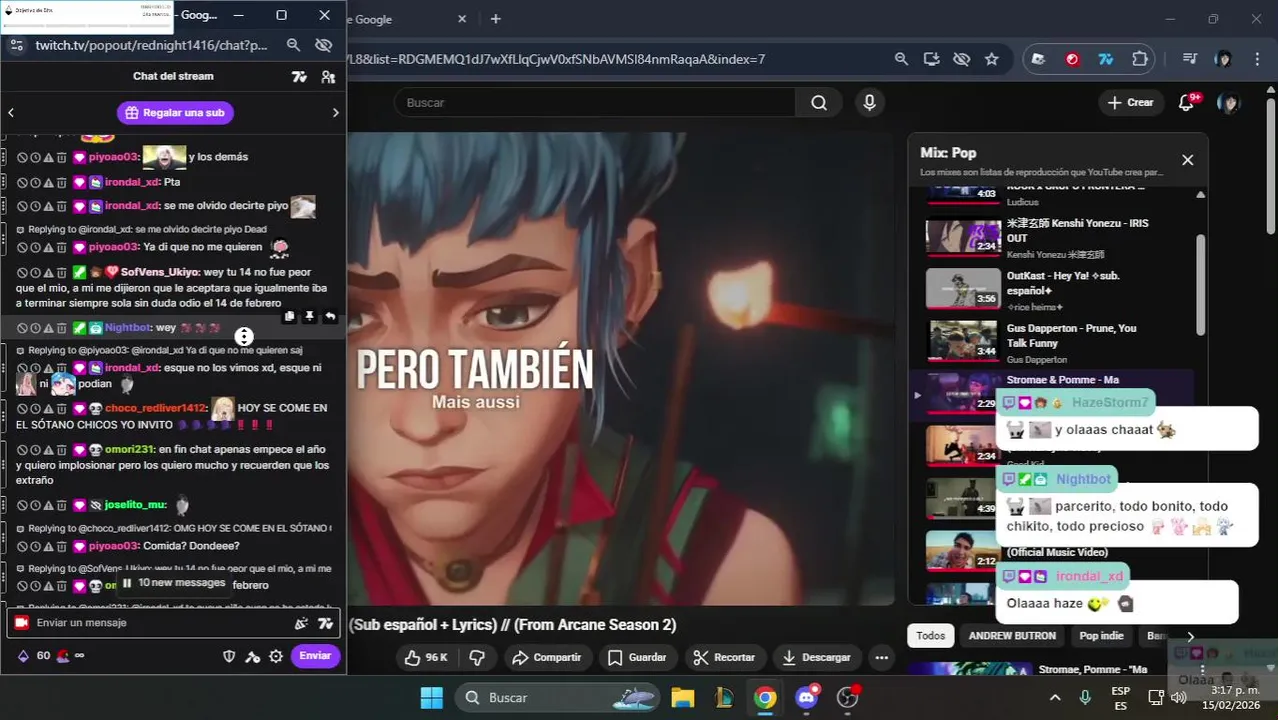Open YouTube account avatar menu

[1228, 103]
